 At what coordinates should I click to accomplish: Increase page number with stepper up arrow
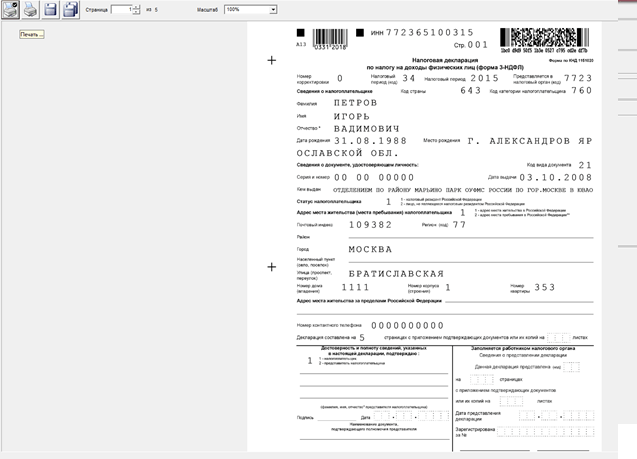point(136,7)
